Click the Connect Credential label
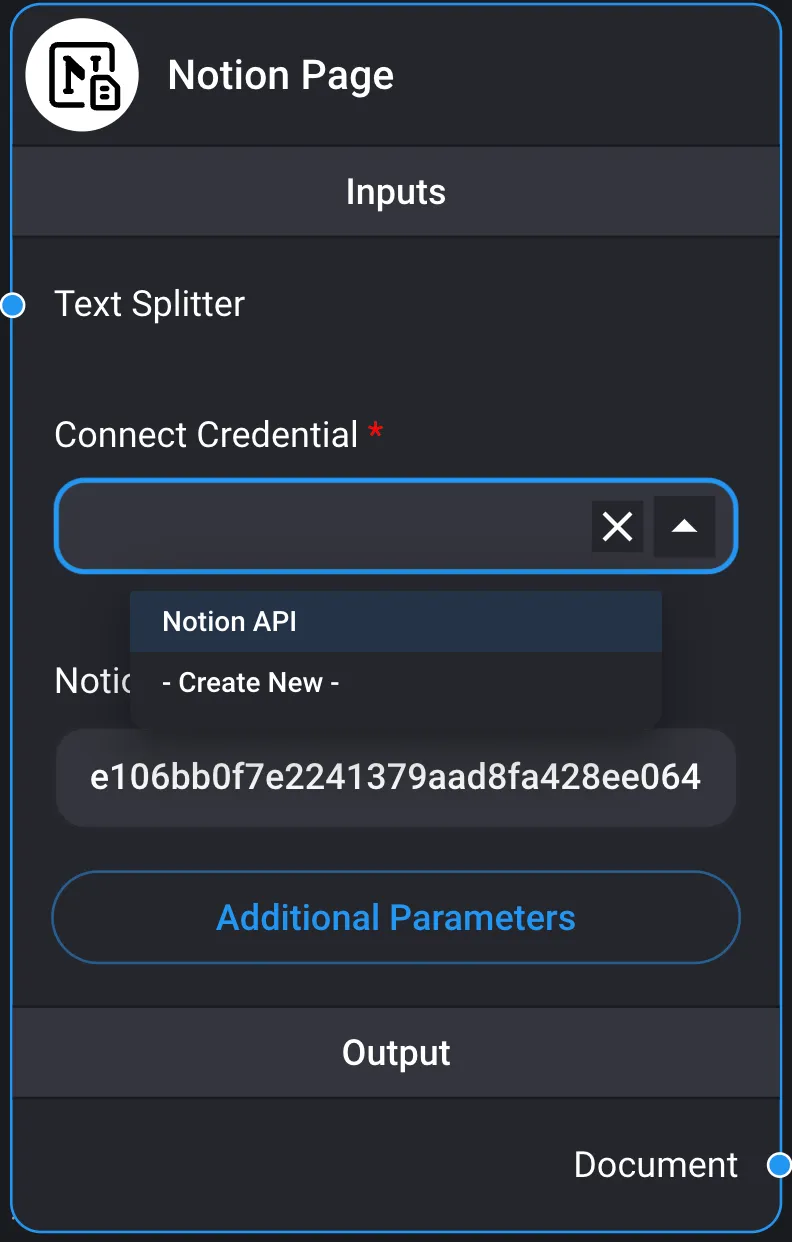Viewport: 792px width, 1242px height. coord(206,435)
